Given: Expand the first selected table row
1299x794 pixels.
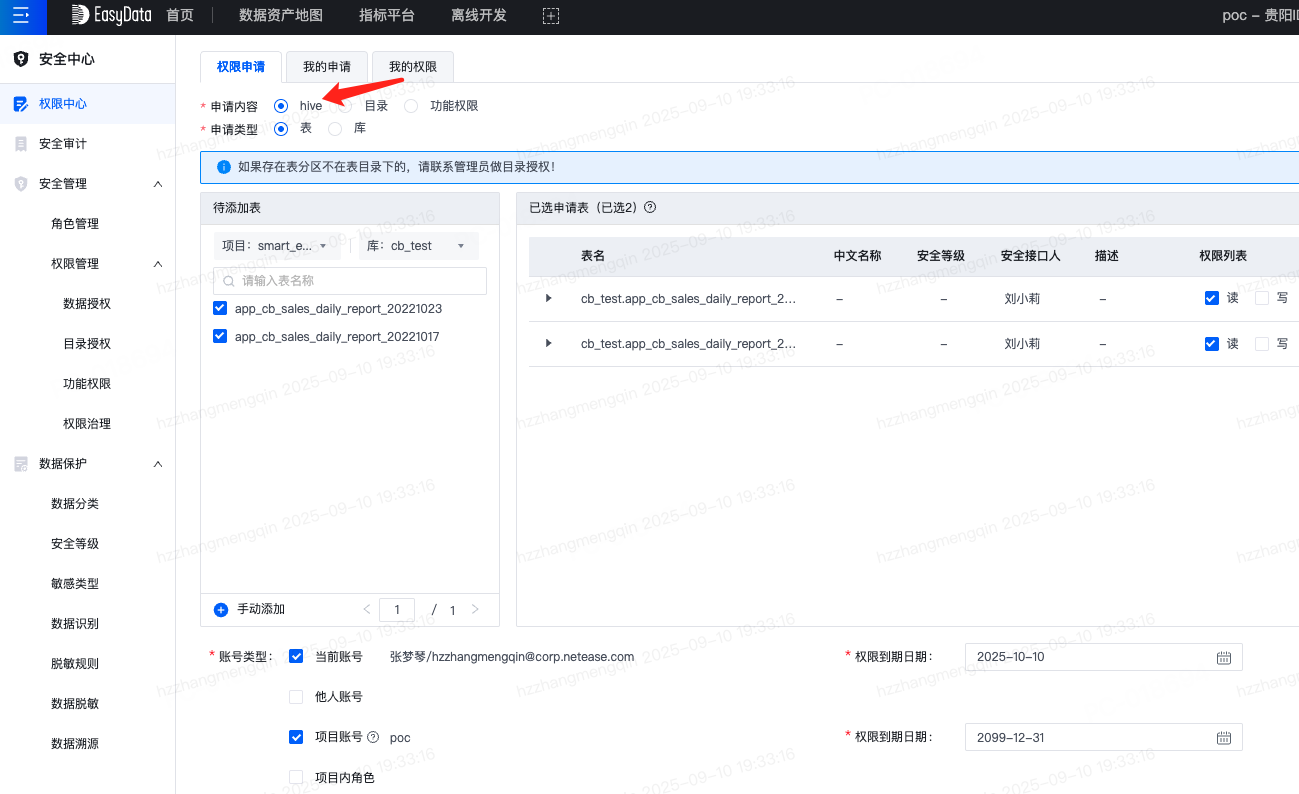Looking at the screenshot, I should tap(548, 298).
